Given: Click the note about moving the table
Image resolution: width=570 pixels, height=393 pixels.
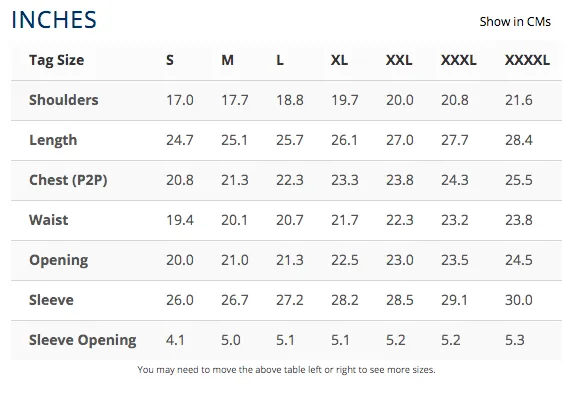Looking at the screenshot, I should pyautogui.click(x=286, y=370).
